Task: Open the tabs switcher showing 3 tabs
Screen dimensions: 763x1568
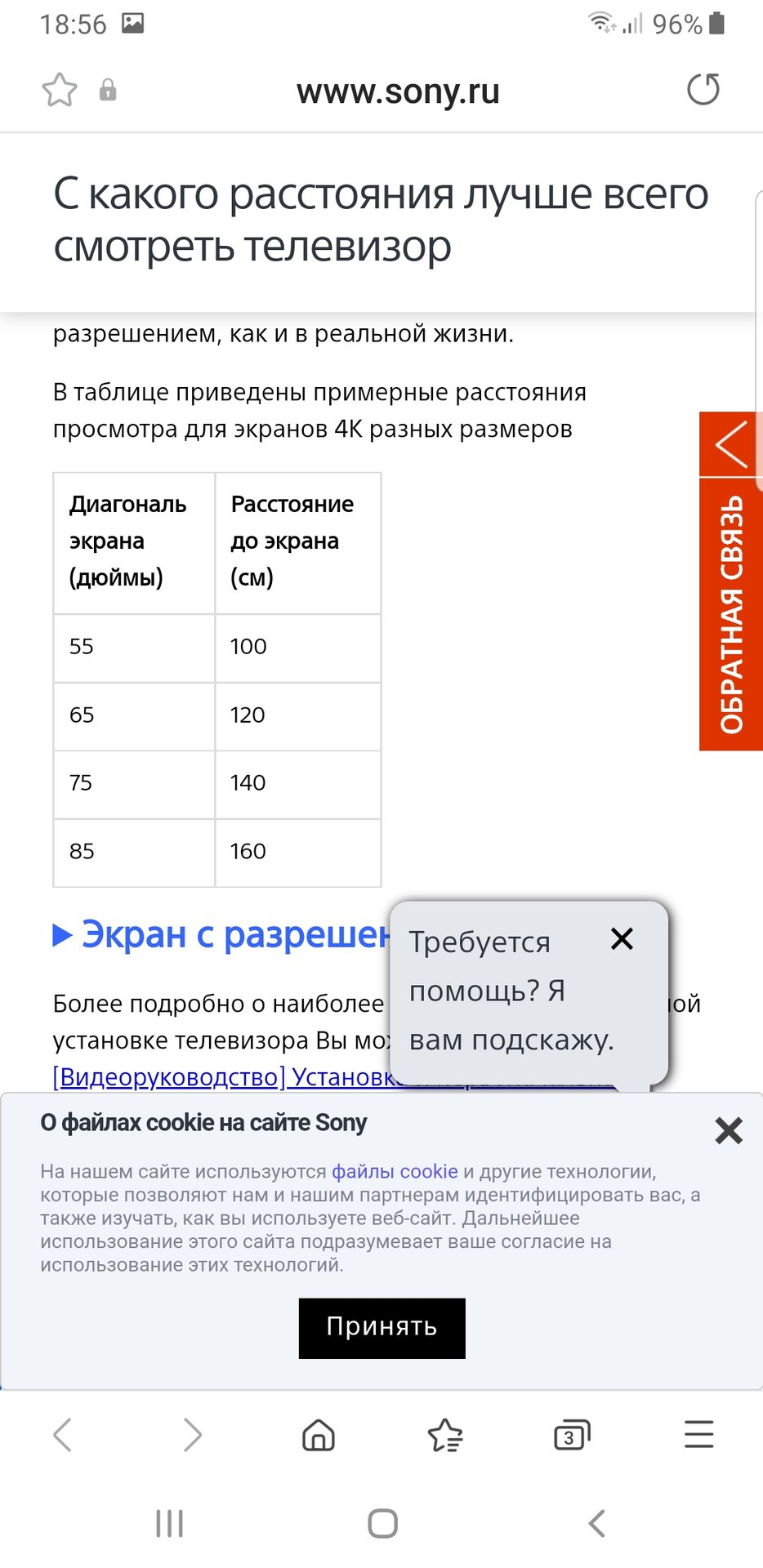Action: click(x=572, y=1435)
